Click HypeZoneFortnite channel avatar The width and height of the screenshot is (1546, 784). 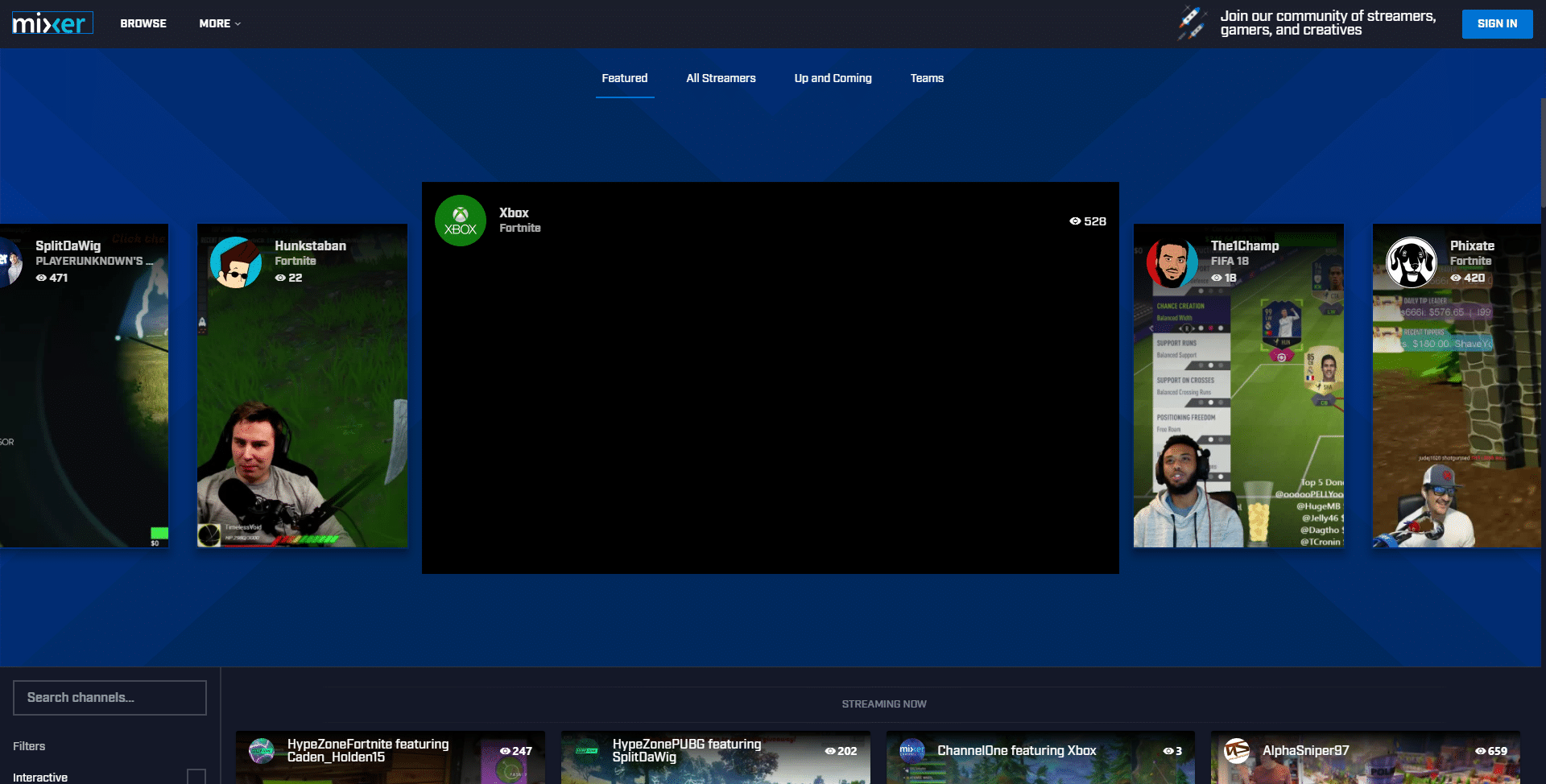262,751
